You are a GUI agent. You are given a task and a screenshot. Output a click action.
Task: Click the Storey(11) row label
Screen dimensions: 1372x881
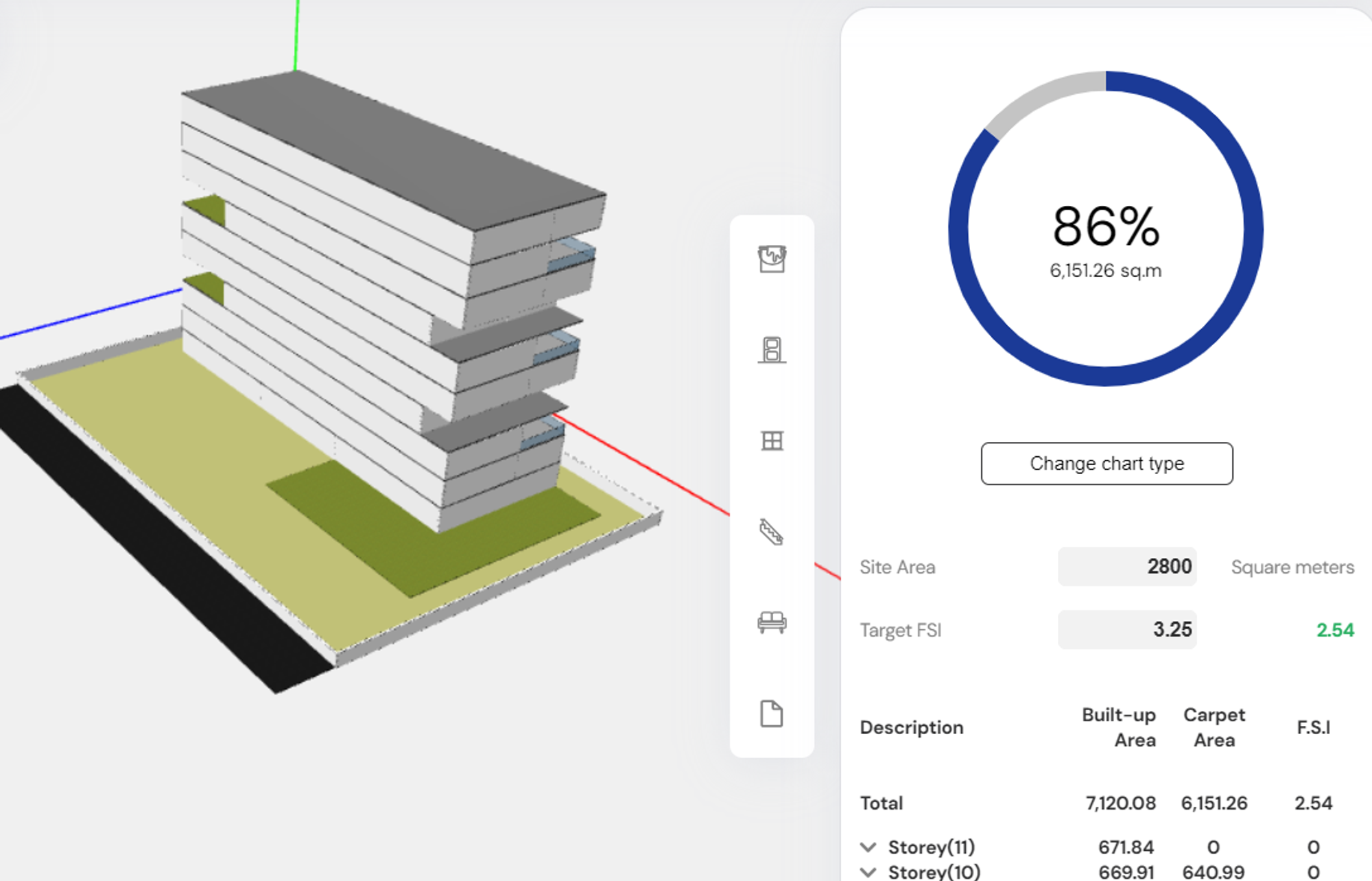[x=932, y=847]
